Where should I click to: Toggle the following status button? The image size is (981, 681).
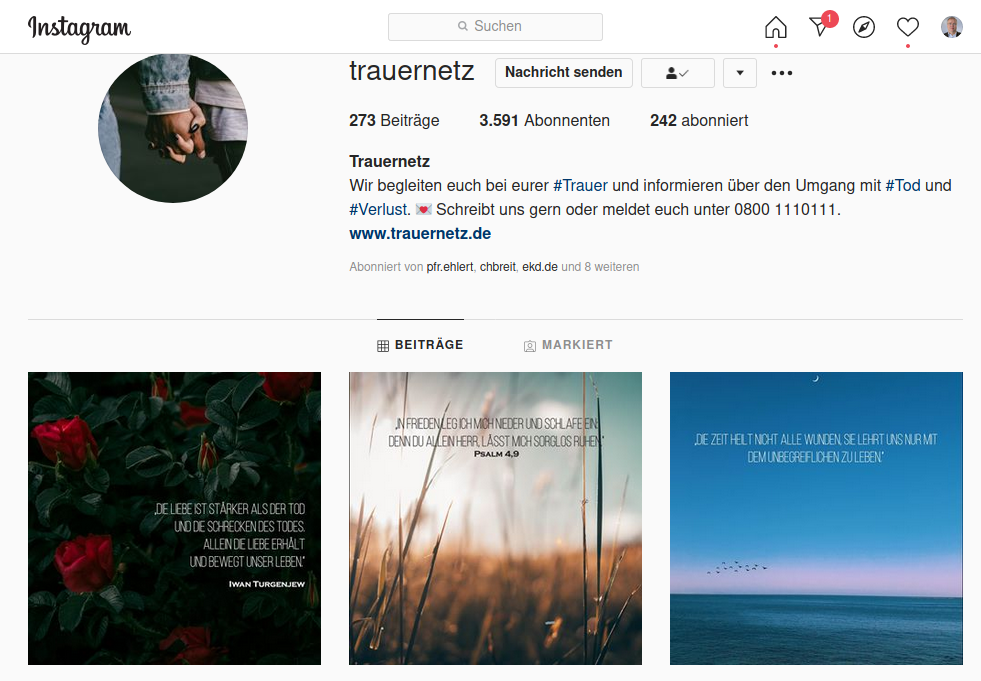click(x=678, y=73)
